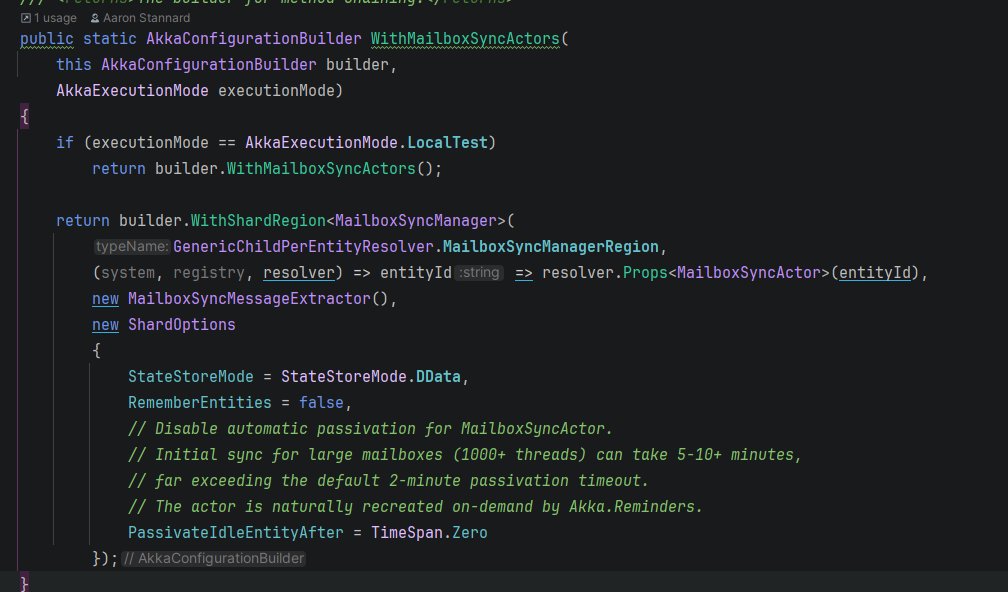The image size is (1008, 592).
Task: Click 'DData' enum value
Action: click(438, 377)
